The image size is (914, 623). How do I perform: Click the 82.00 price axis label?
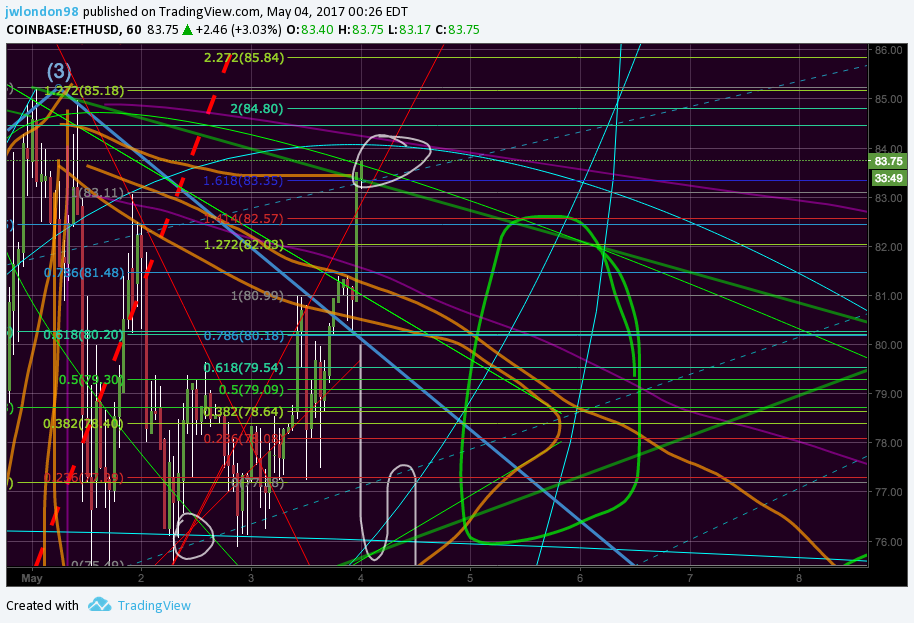click(888, 247)
